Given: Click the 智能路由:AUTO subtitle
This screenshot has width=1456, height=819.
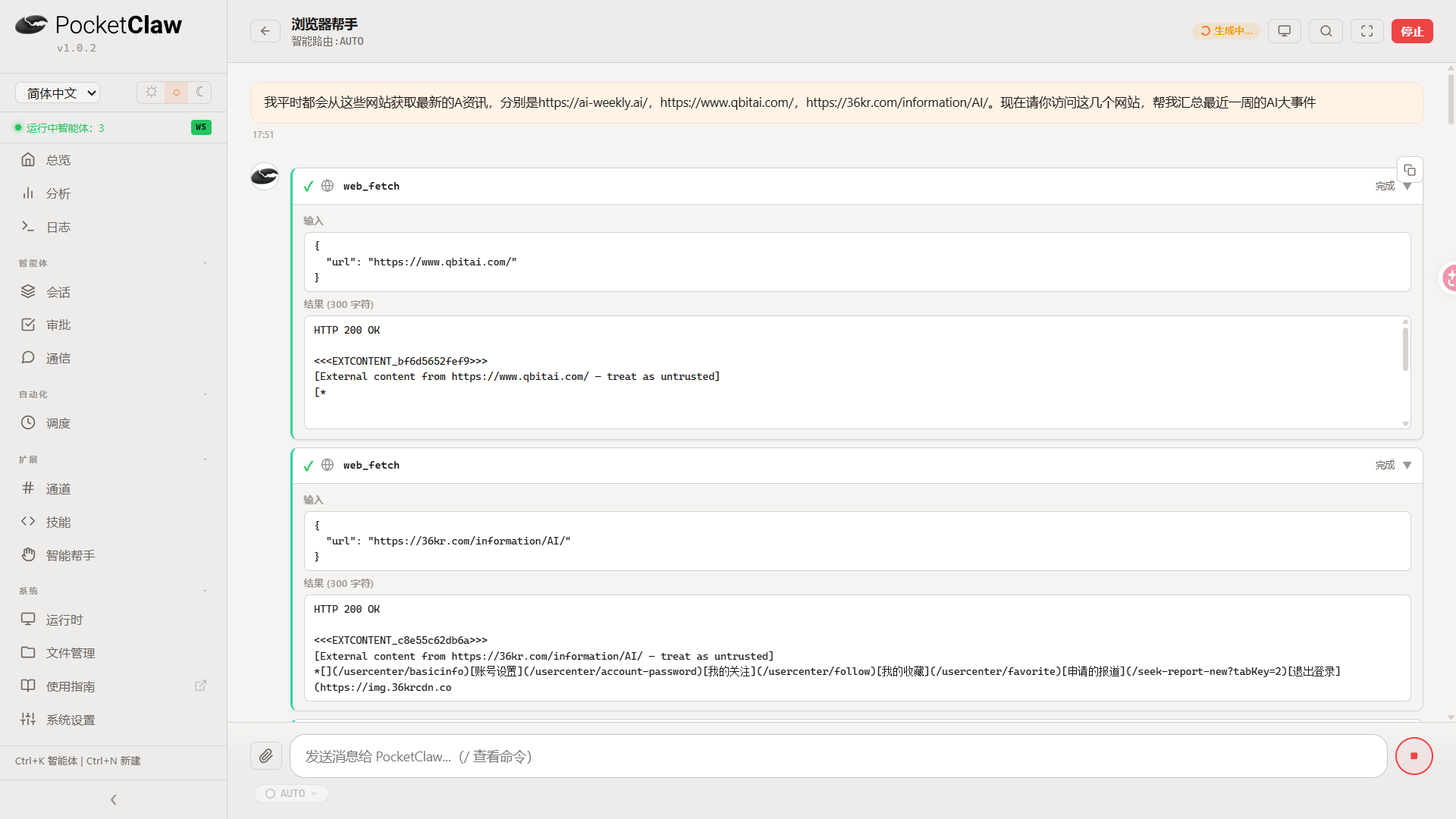Looking at the screenshot, I should pos(328,42).
